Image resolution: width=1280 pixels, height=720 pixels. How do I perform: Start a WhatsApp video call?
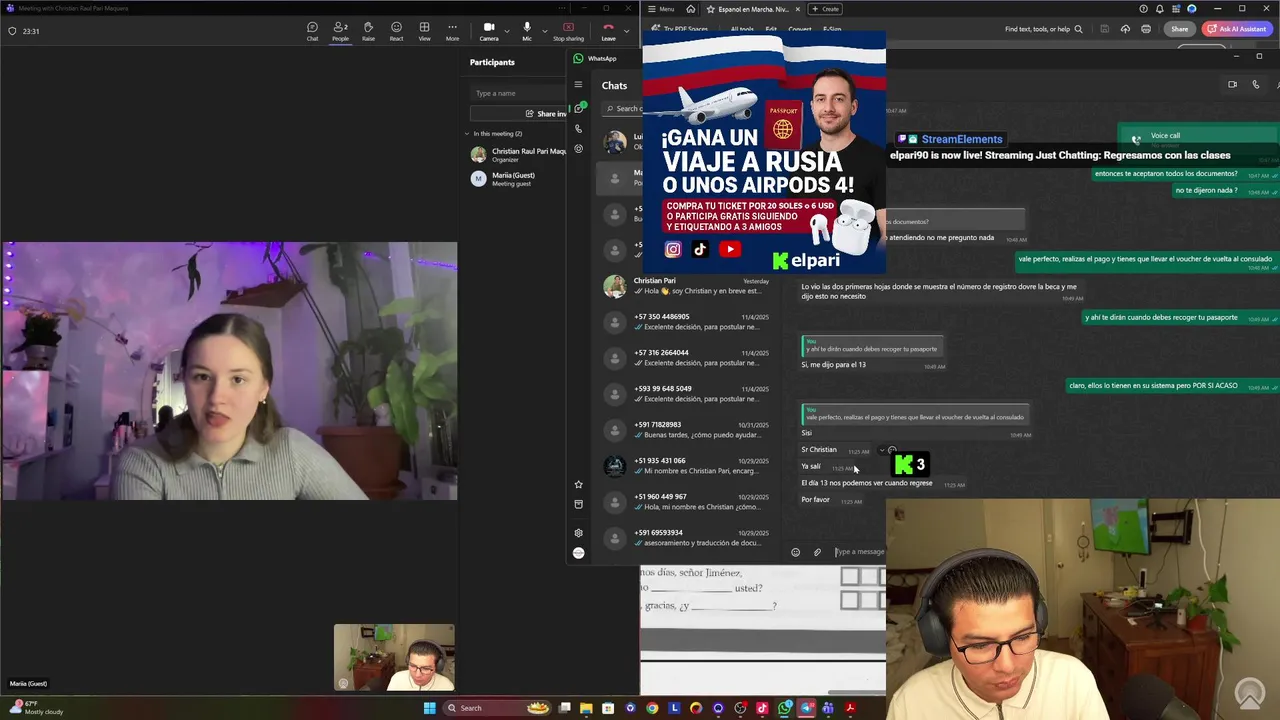coord(1232,84)
